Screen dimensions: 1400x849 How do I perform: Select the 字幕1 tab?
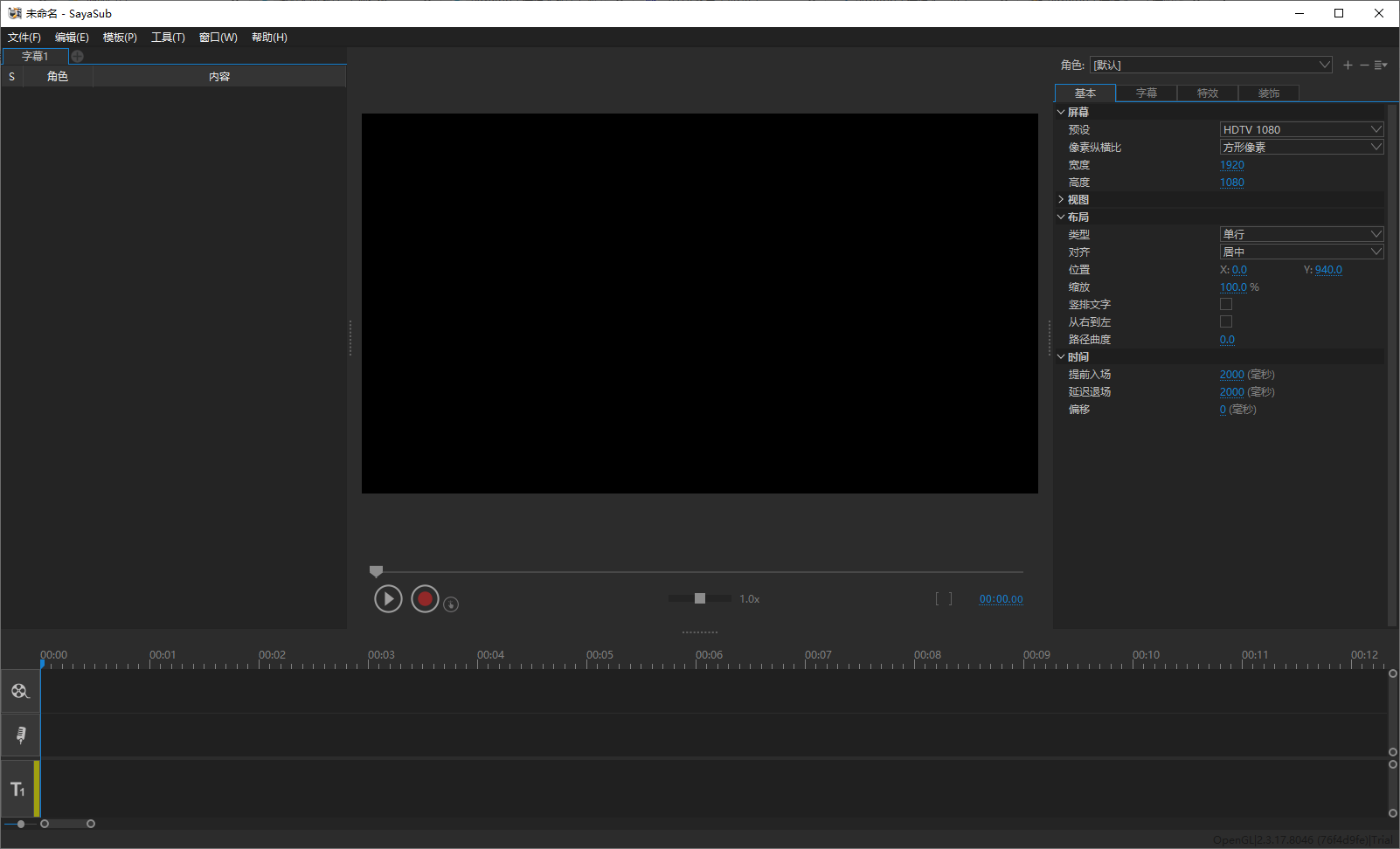(x=35, y=56)
